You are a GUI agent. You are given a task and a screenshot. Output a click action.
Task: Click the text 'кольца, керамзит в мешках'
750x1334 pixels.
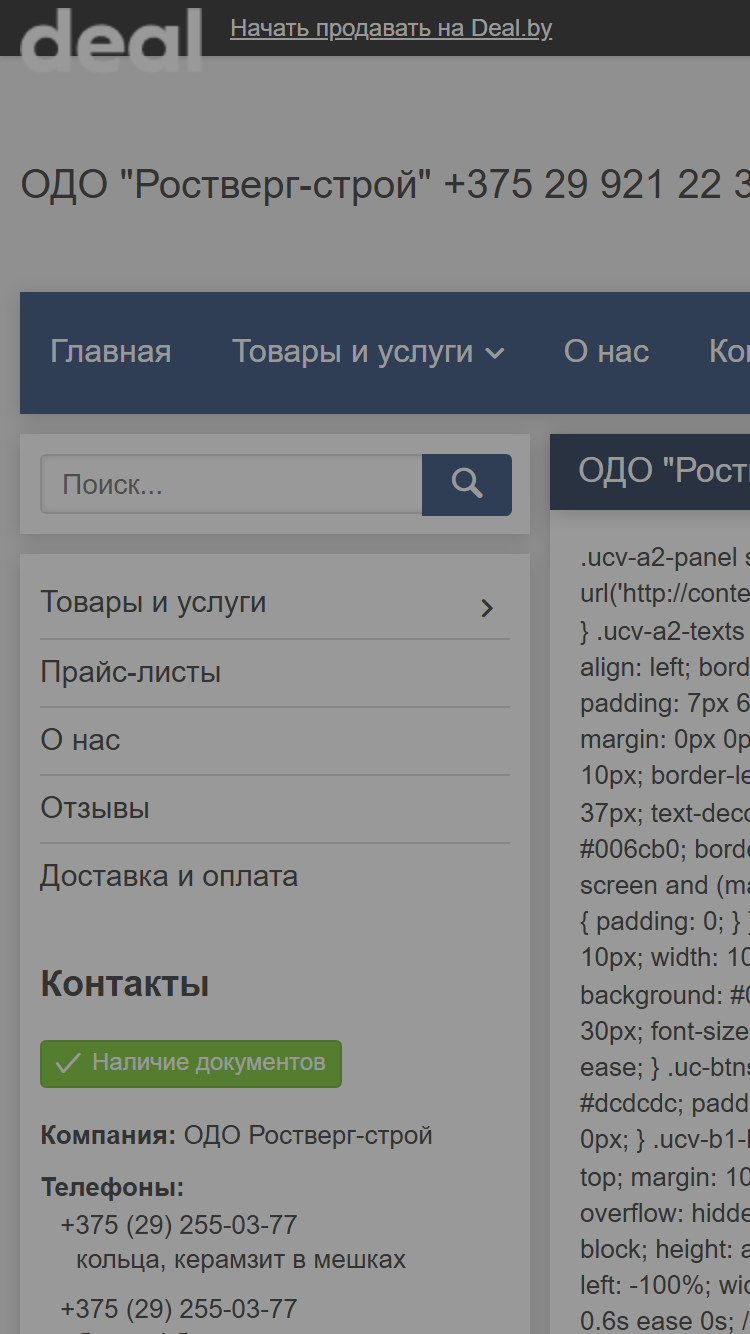click(241, 1259)
